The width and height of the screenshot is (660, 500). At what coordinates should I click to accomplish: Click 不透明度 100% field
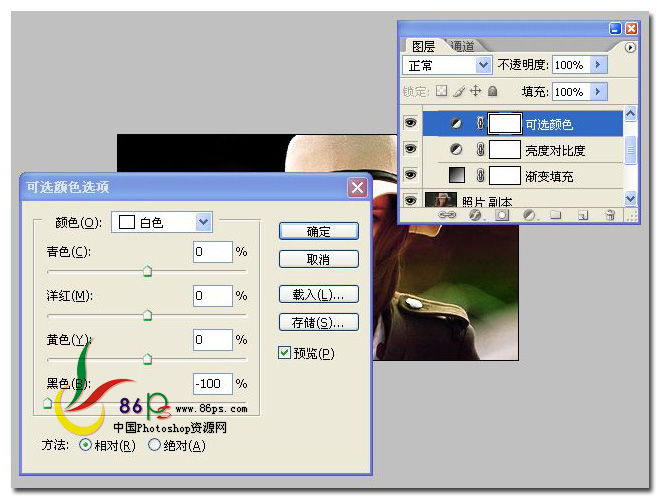[571, 65]
